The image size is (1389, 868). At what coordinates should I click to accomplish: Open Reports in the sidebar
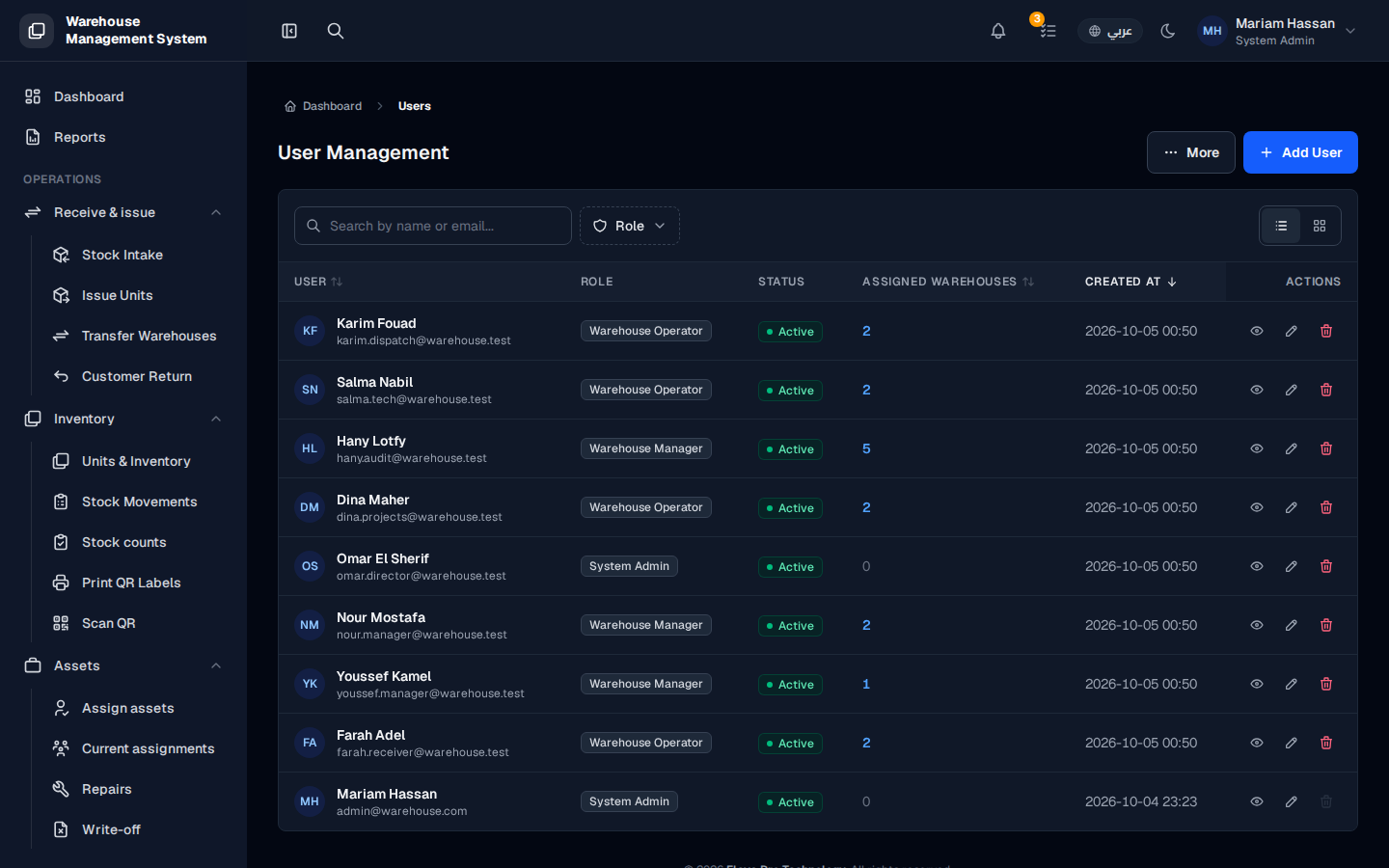click(x=123, y=137)
